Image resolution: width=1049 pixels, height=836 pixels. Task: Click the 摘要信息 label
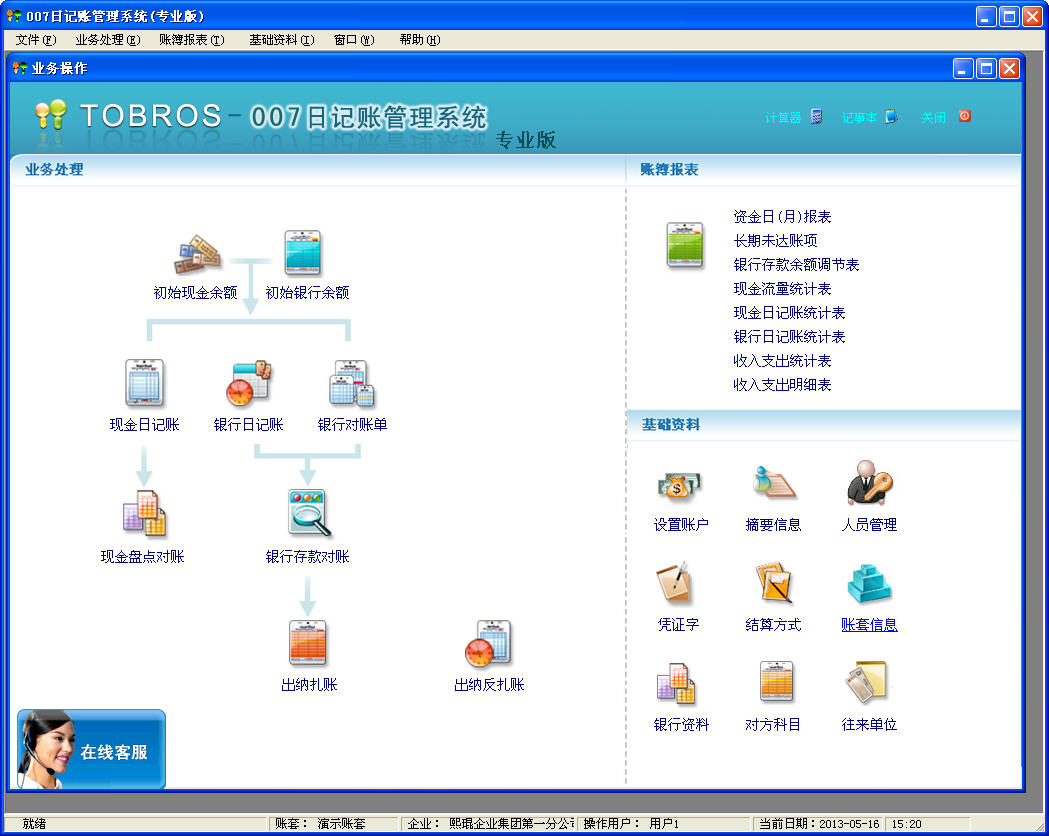coord(773,525)
